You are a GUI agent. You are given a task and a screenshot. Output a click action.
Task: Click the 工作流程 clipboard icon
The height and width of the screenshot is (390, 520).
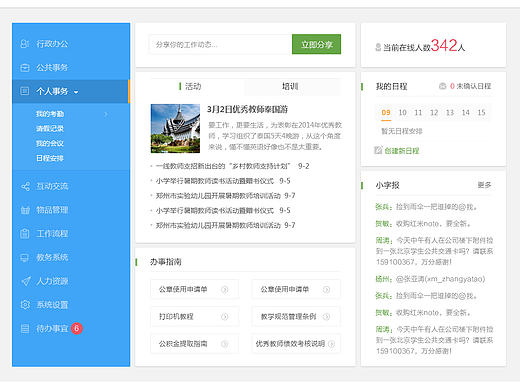pyautogui.click(x=25, y=234)
